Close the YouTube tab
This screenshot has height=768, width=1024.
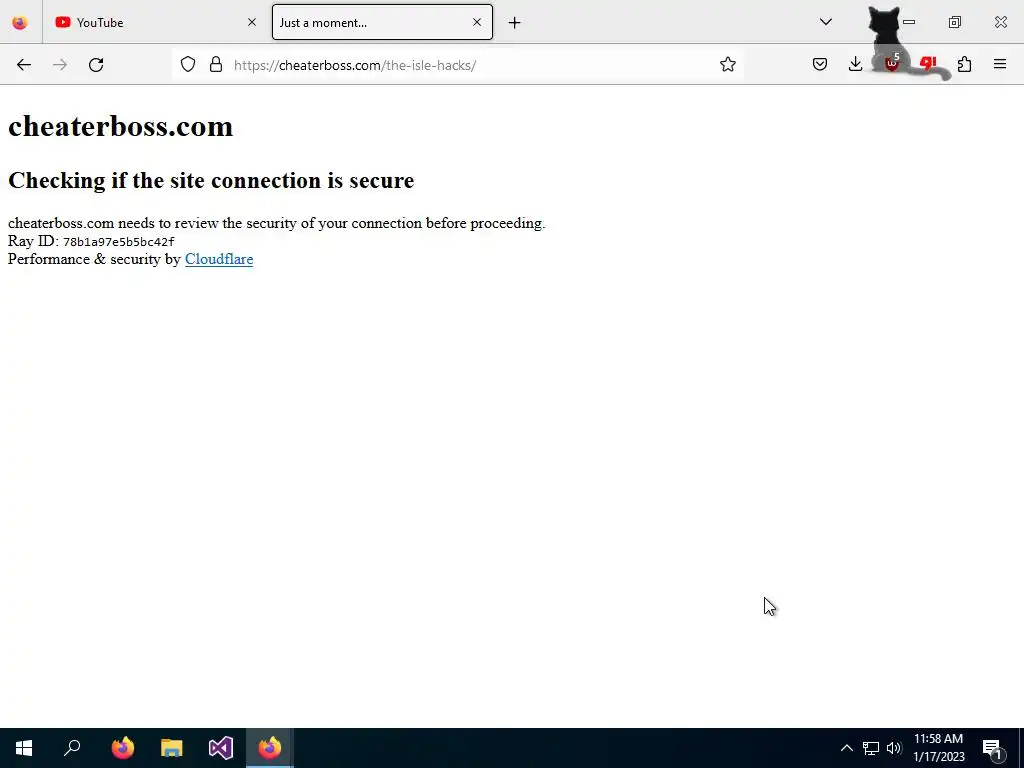tap(251, 22)
